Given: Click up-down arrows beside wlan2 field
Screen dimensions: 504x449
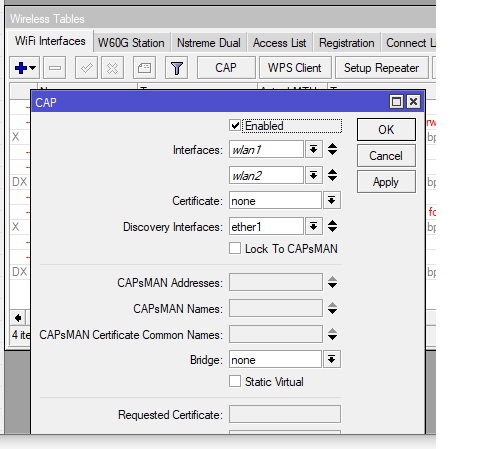Looking at the screenshot, I should [332, 175].
